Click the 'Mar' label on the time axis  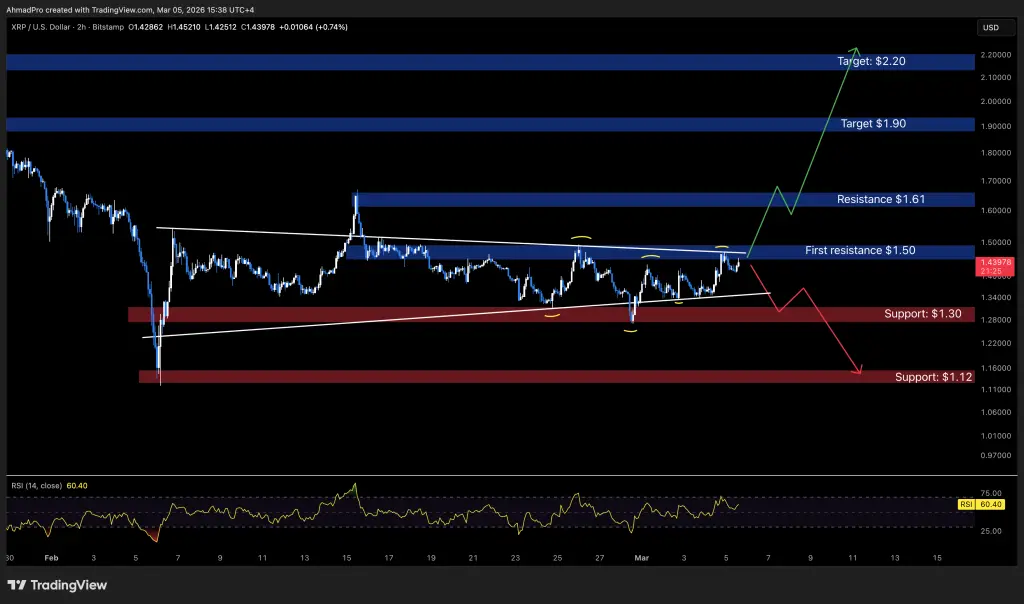point(641,558)
